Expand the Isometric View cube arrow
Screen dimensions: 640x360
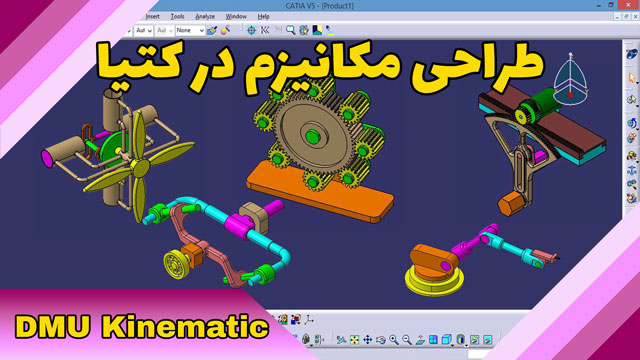pyautogui.click(x=453, y=345)
